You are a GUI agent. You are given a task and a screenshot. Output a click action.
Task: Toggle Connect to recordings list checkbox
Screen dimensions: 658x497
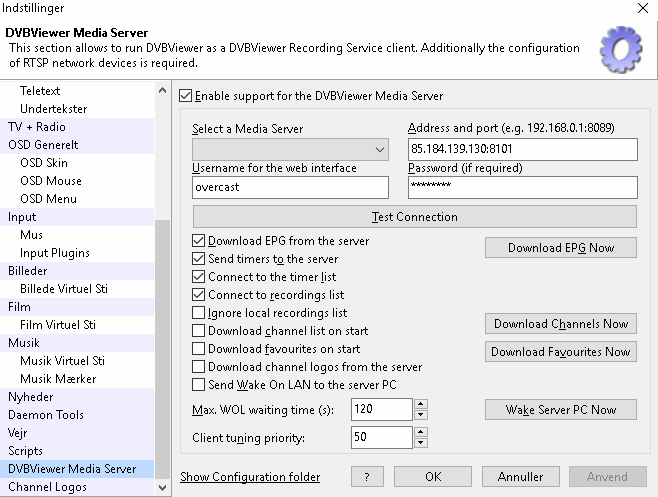pyautogui.click(x=198, y=295)
